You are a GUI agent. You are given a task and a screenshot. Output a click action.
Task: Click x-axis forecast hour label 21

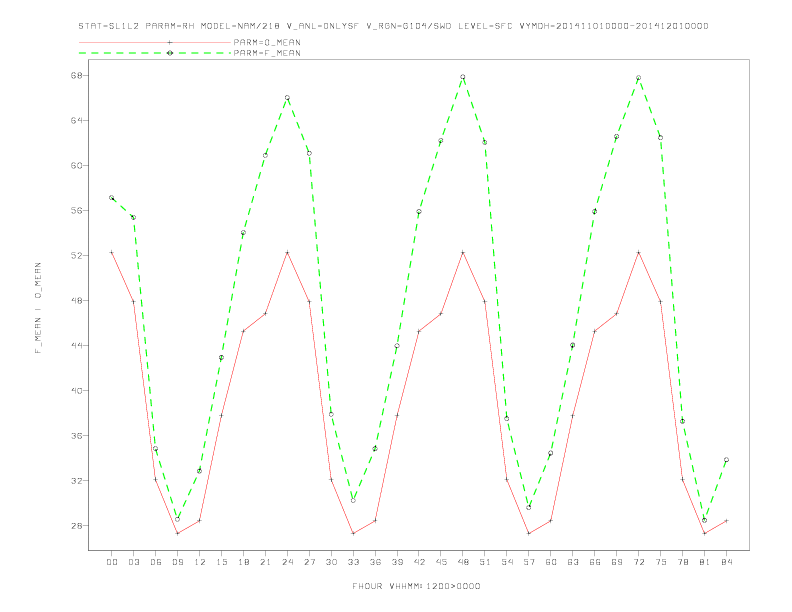pyautogui.click(x=265, y=562)
